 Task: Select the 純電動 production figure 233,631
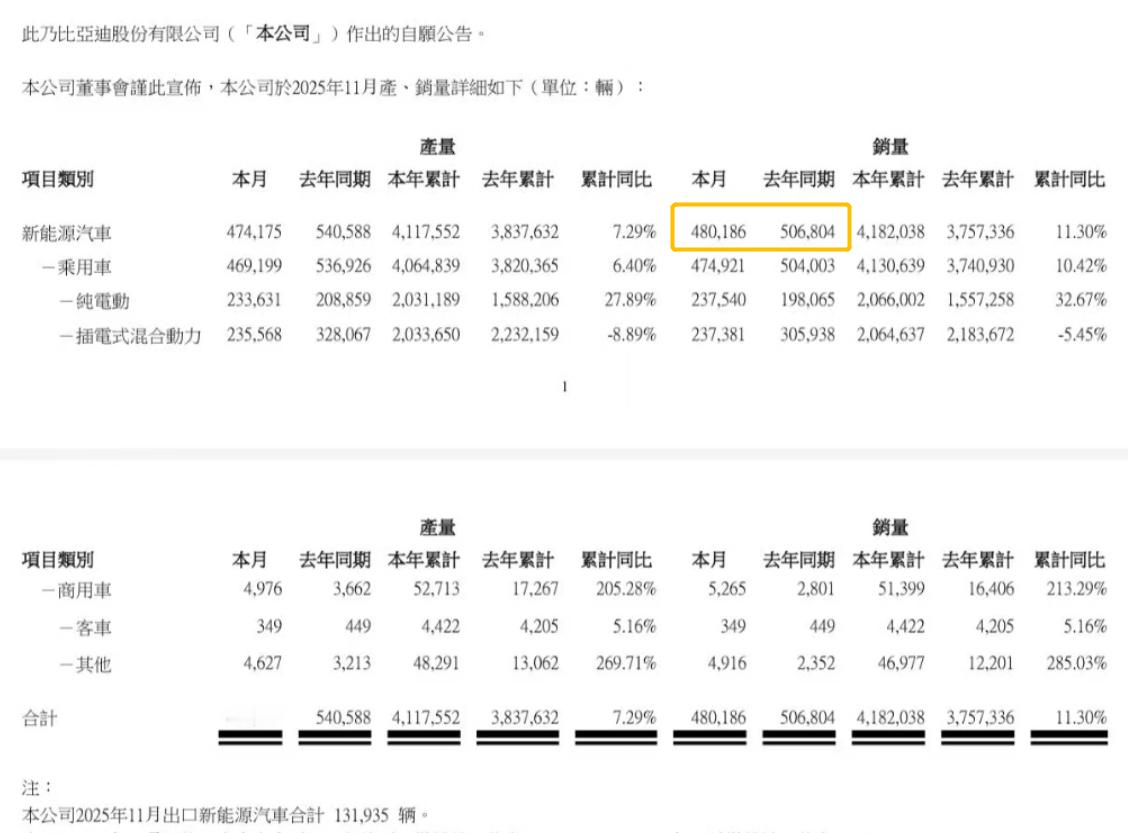click(x=254, y=300)
